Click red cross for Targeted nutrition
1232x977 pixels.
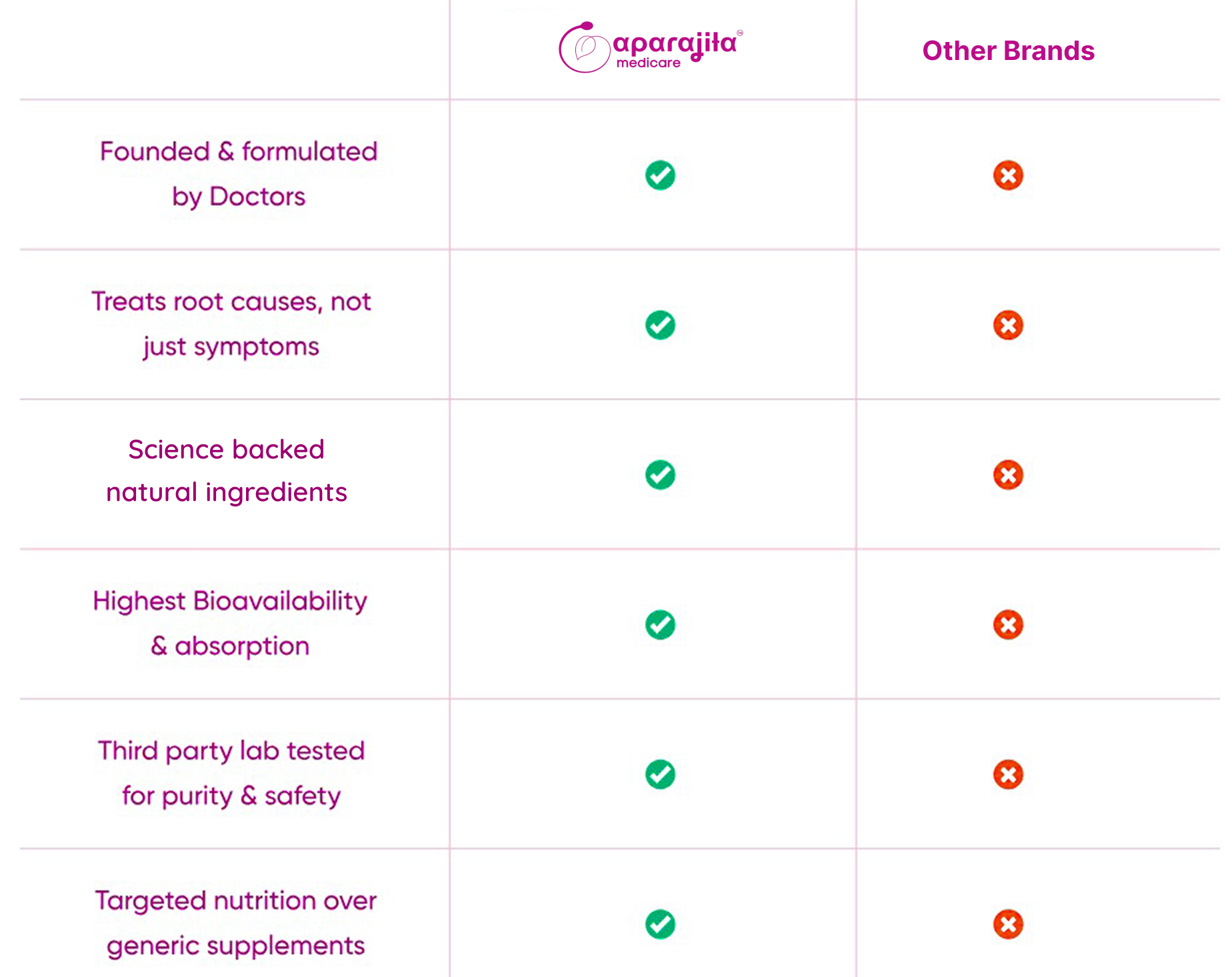1008,924
